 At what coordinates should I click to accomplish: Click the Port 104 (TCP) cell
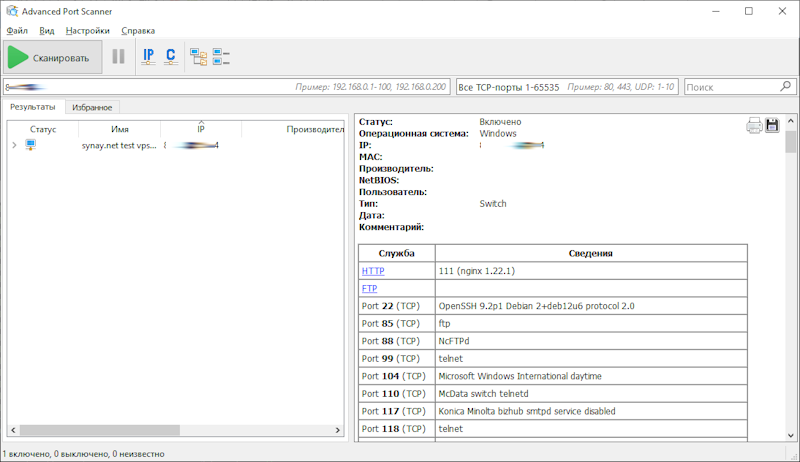coord(396,376)
